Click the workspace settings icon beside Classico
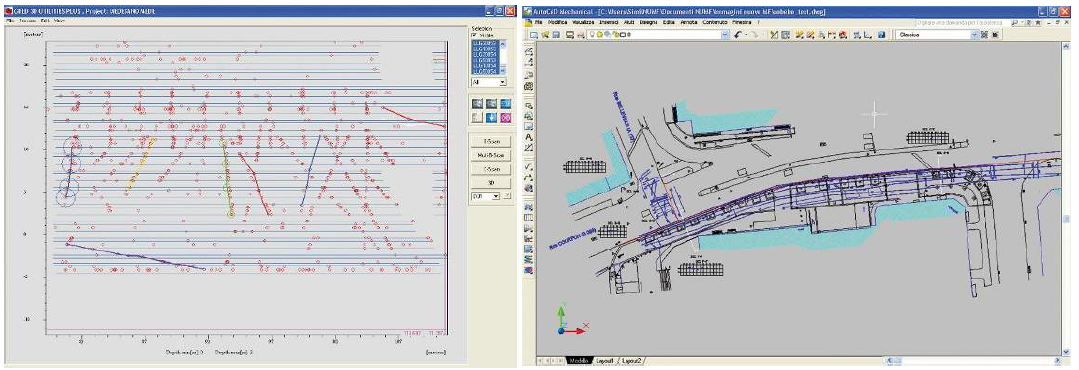1079x370 pixels. click(984, 34)
